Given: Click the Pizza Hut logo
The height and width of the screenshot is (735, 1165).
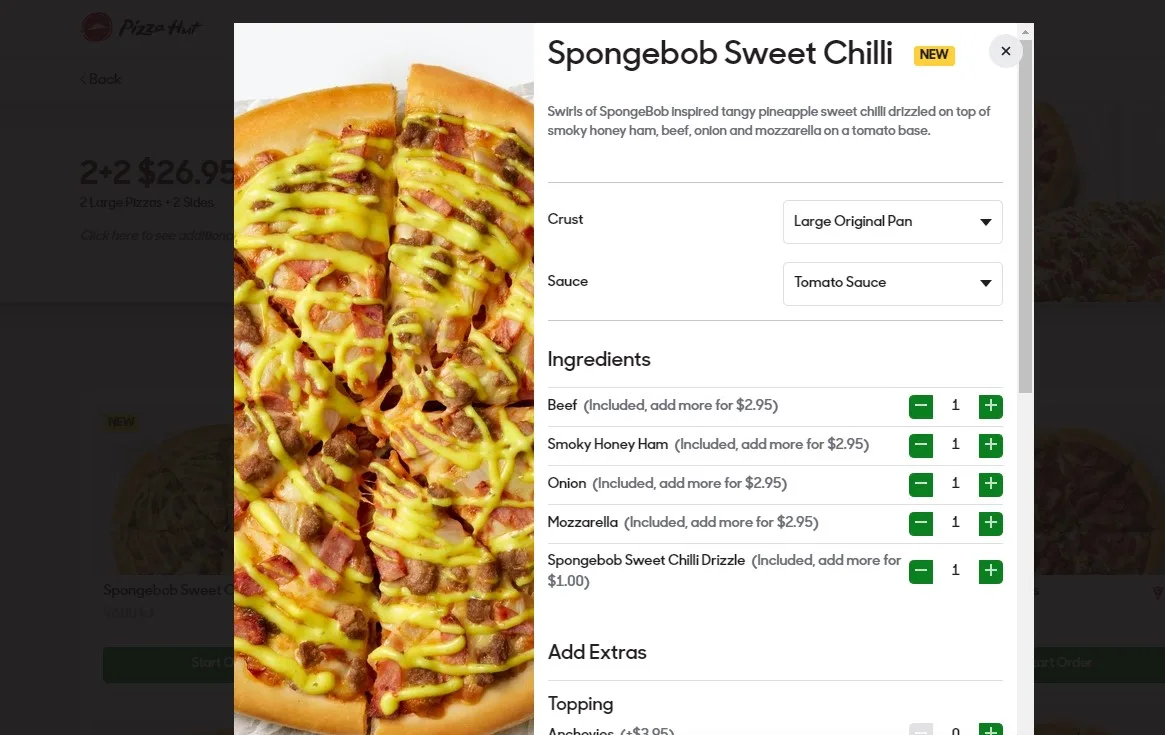Looking at the screenshot, I should pyautogui.click(x=141, y=28).
